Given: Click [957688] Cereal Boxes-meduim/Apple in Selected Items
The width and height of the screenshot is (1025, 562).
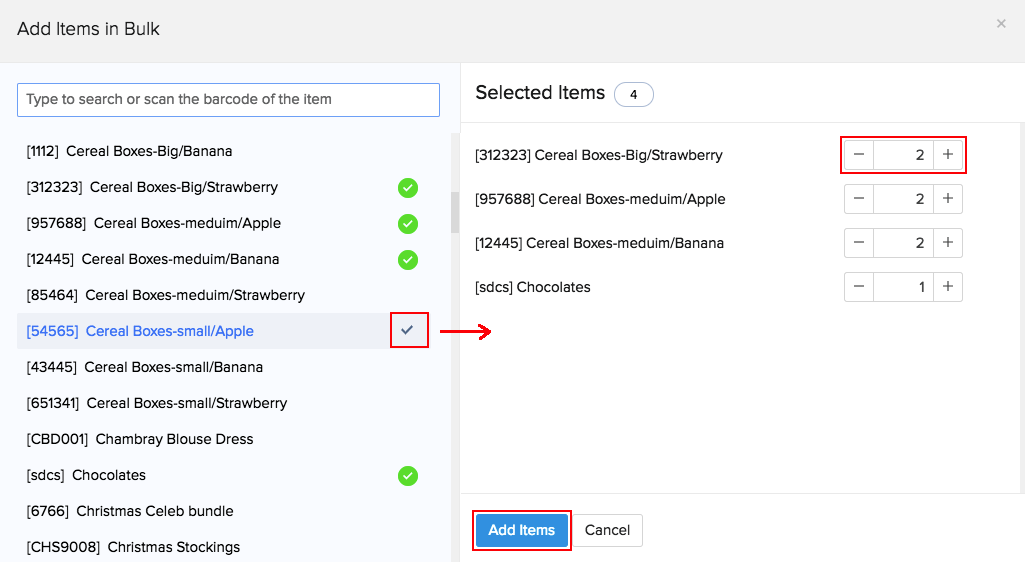Looking at the screenshot, I should (600, 199).
